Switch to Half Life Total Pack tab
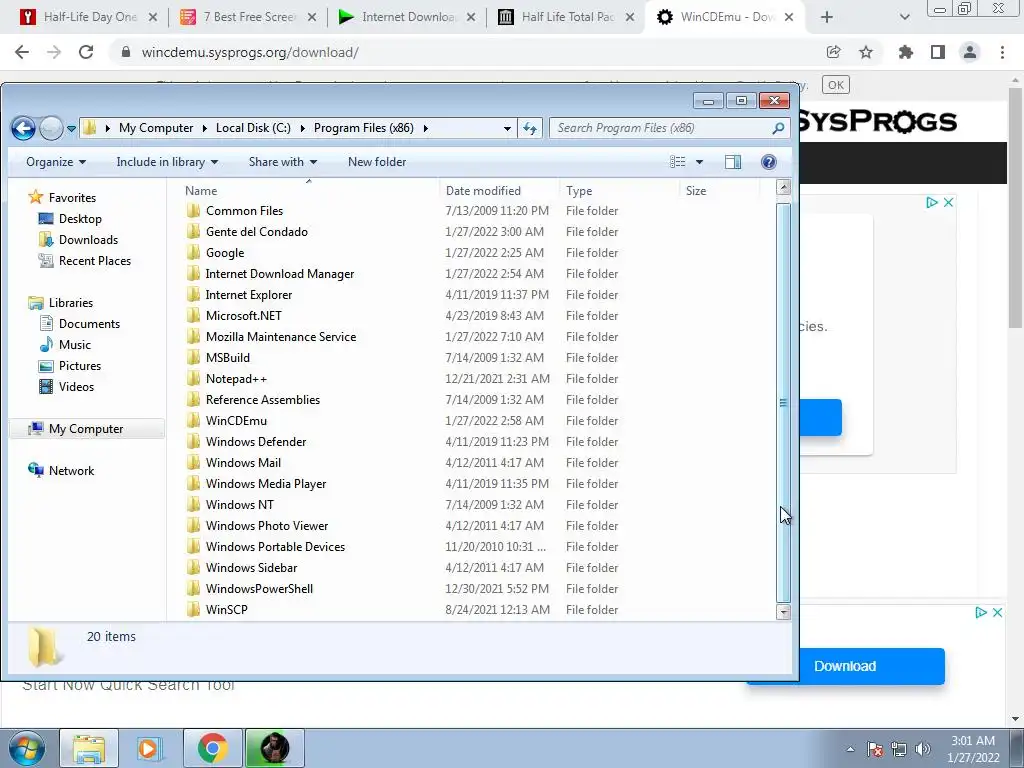 566,17
